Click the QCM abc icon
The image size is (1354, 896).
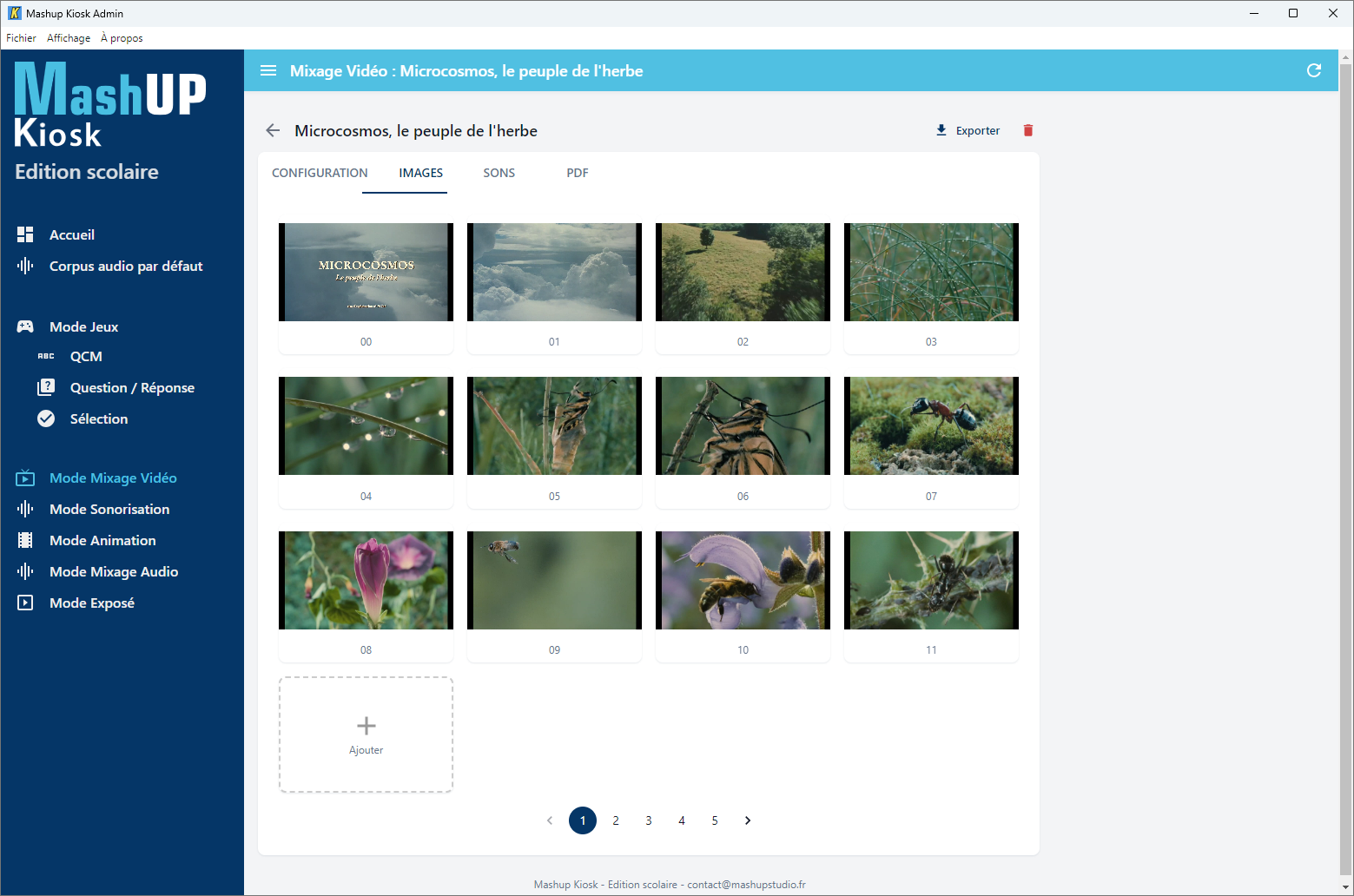point(46,356)
